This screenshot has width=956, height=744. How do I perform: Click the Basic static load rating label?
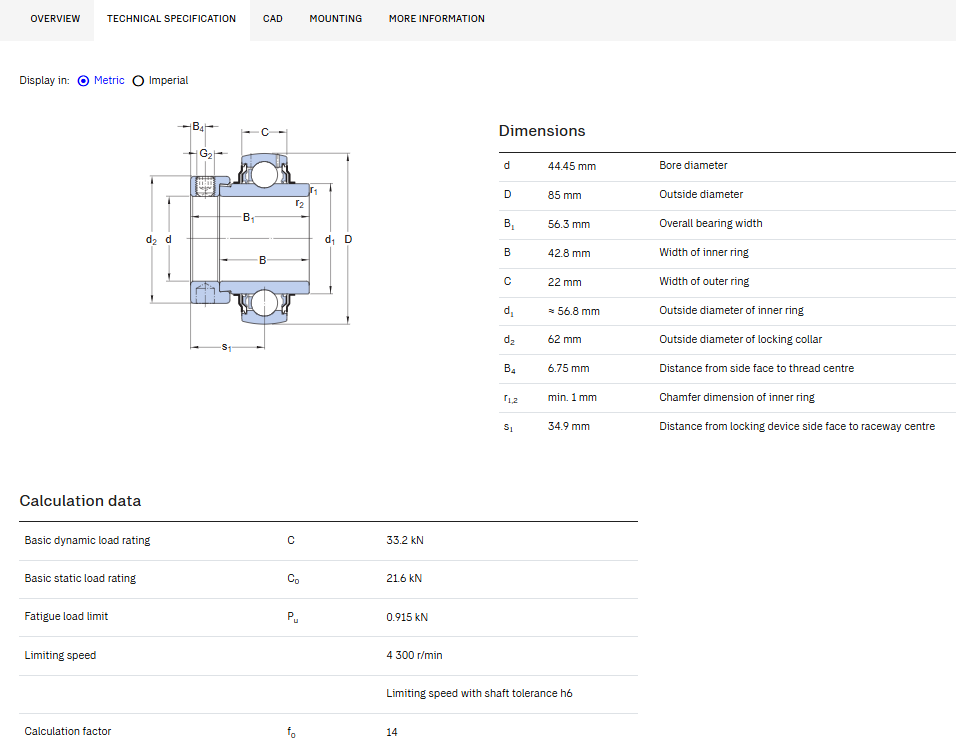coord(80,578)
